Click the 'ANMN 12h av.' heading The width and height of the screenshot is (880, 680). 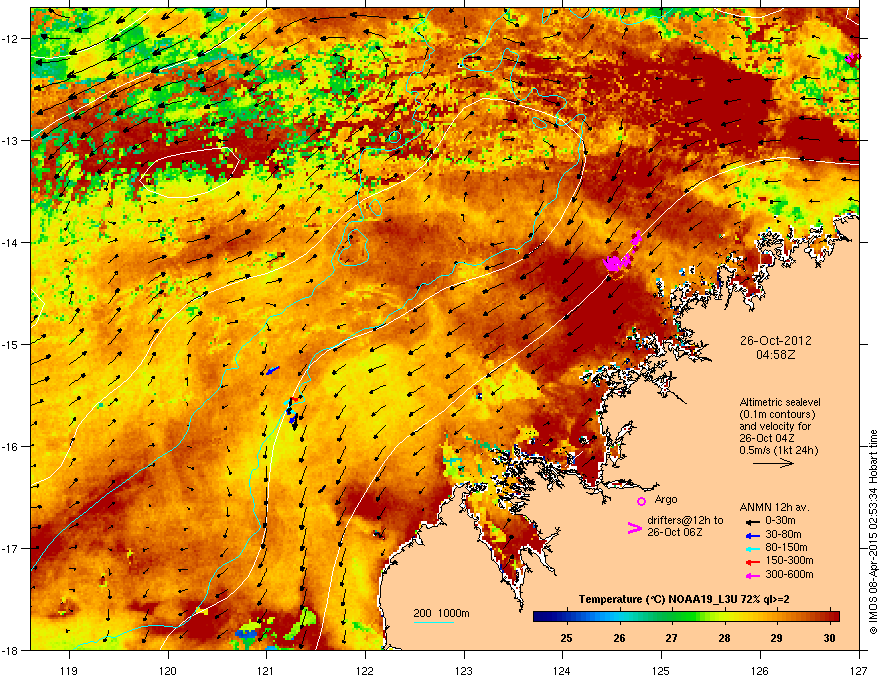(x=774, y=507)
